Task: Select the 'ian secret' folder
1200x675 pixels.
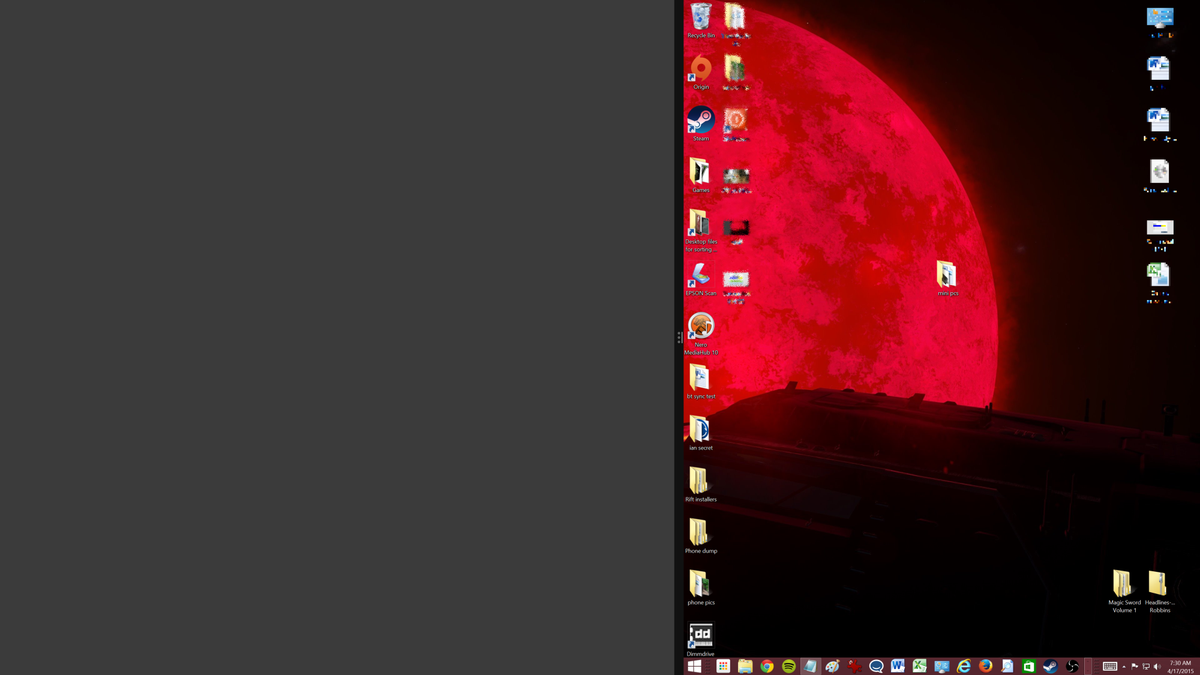Action: pyautogui.click(x=701, y=434)
